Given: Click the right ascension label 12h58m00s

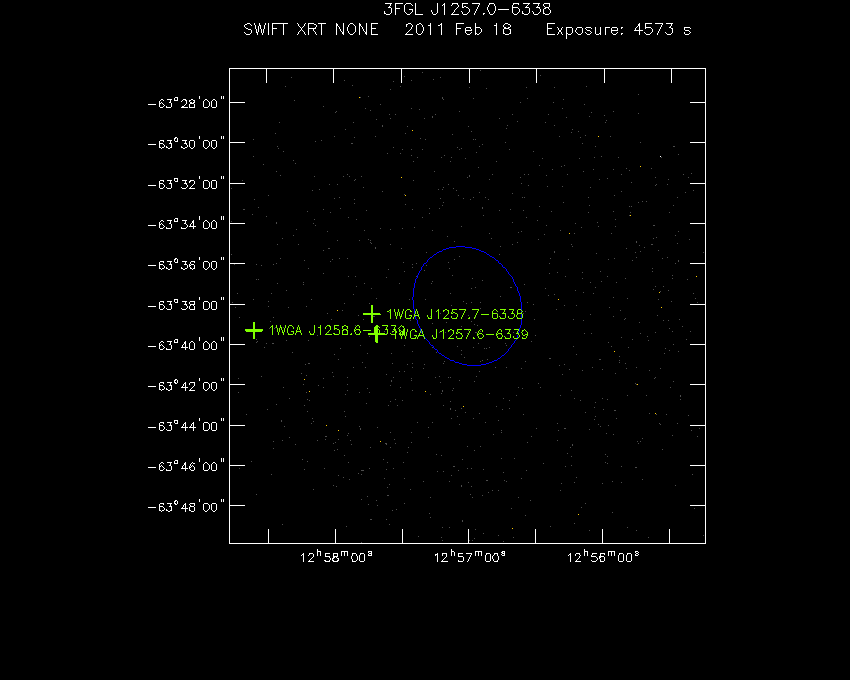Looking at the screenshot, I should click(336, 557).
